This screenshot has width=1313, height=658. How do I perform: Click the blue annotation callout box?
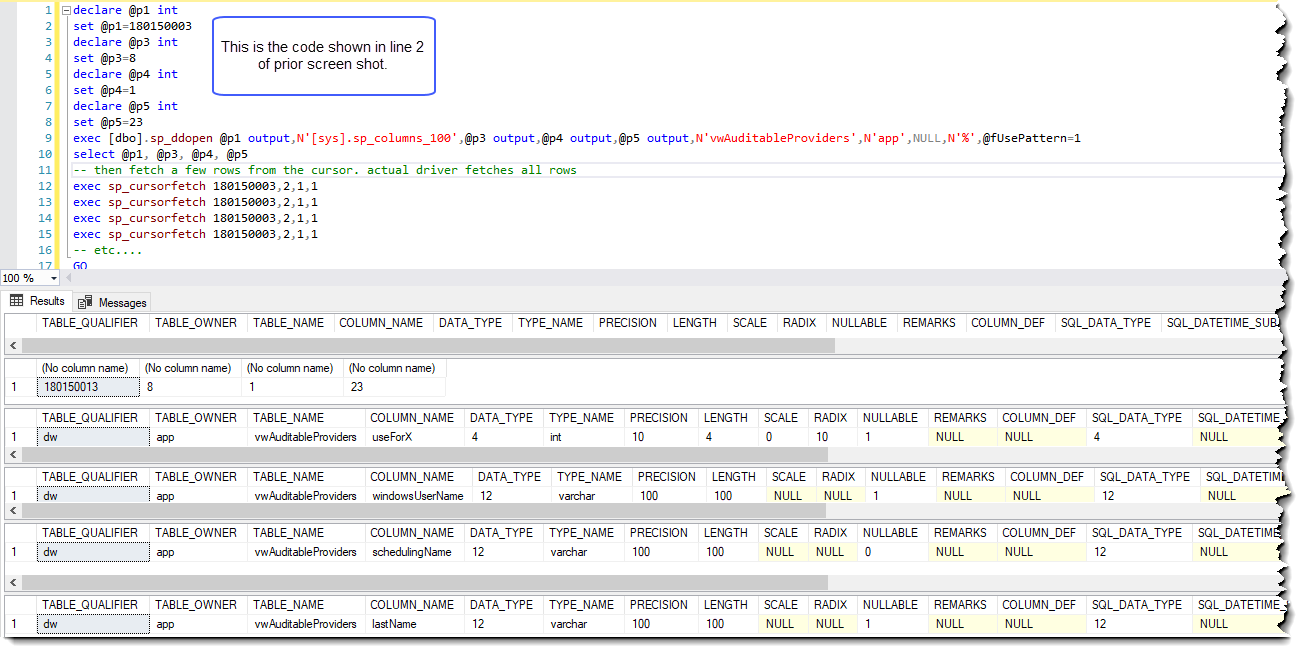(x=323, y=56)
